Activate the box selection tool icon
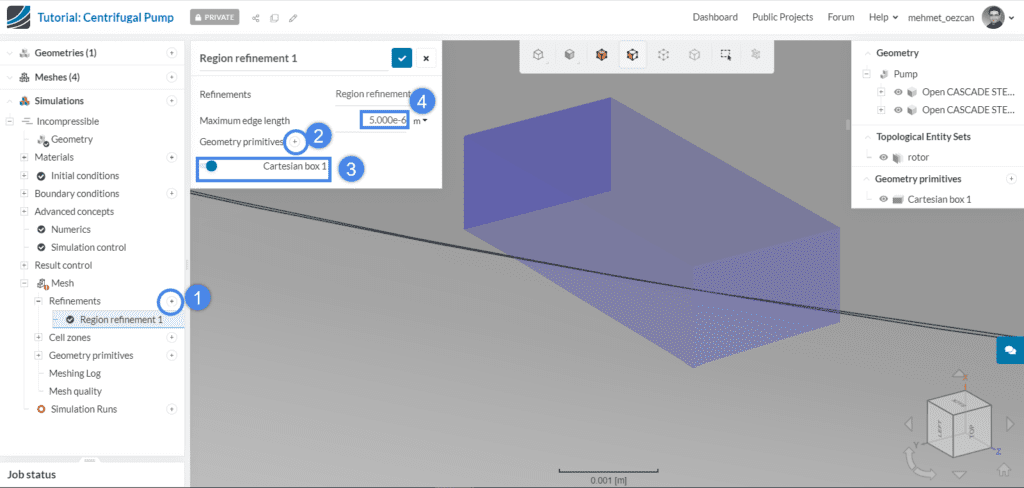The image size is (1024, 488). coord(726,56)
